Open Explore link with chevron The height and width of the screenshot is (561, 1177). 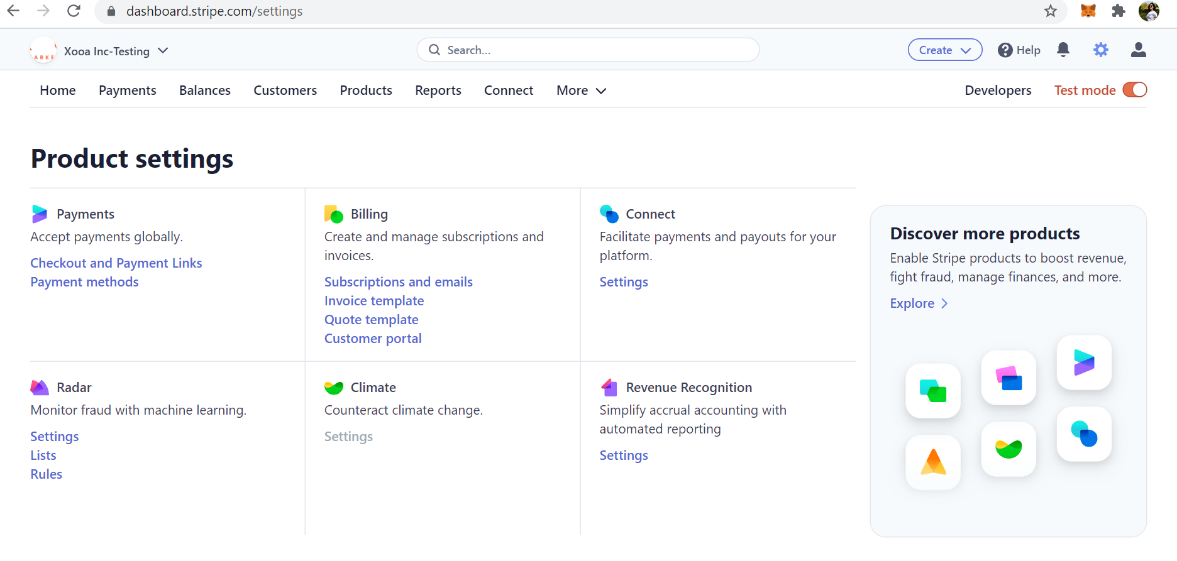coord(920,303)
